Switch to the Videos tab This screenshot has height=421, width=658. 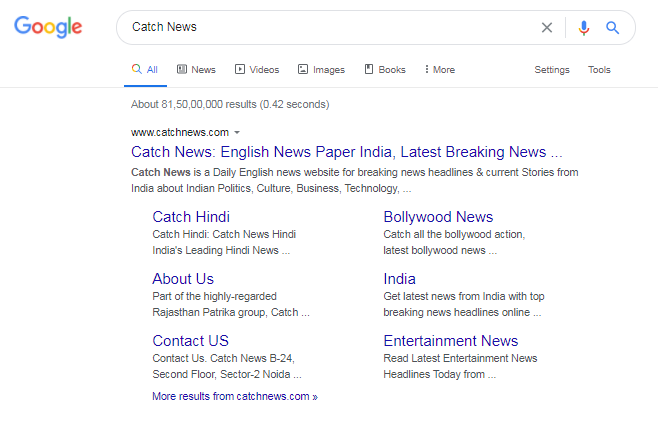coord(257,70)
